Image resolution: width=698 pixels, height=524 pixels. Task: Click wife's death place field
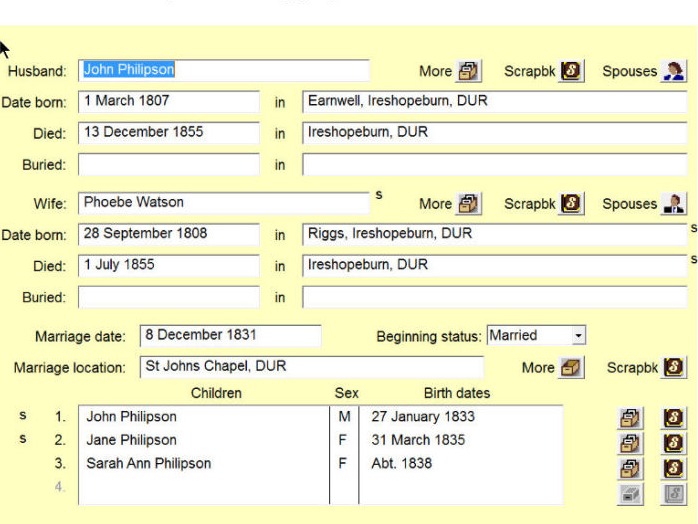pyautogui.click(x=495, y=265)
